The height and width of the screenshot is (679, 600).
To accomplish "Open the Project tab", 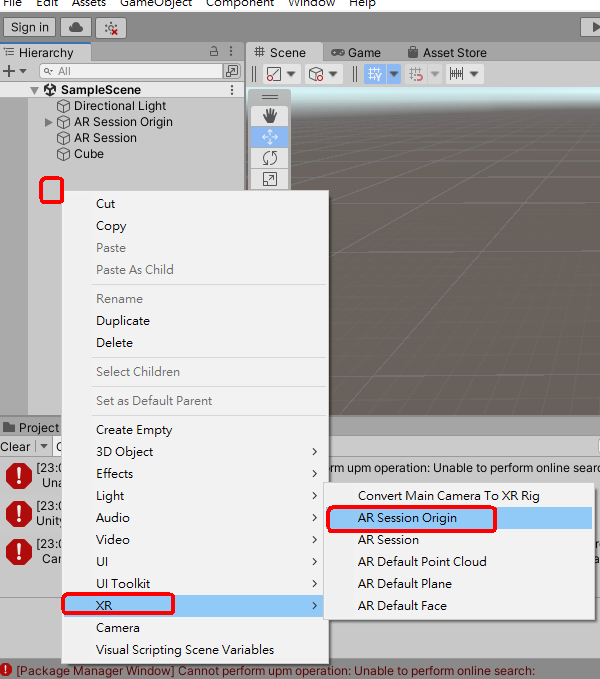I will point(31,428).
